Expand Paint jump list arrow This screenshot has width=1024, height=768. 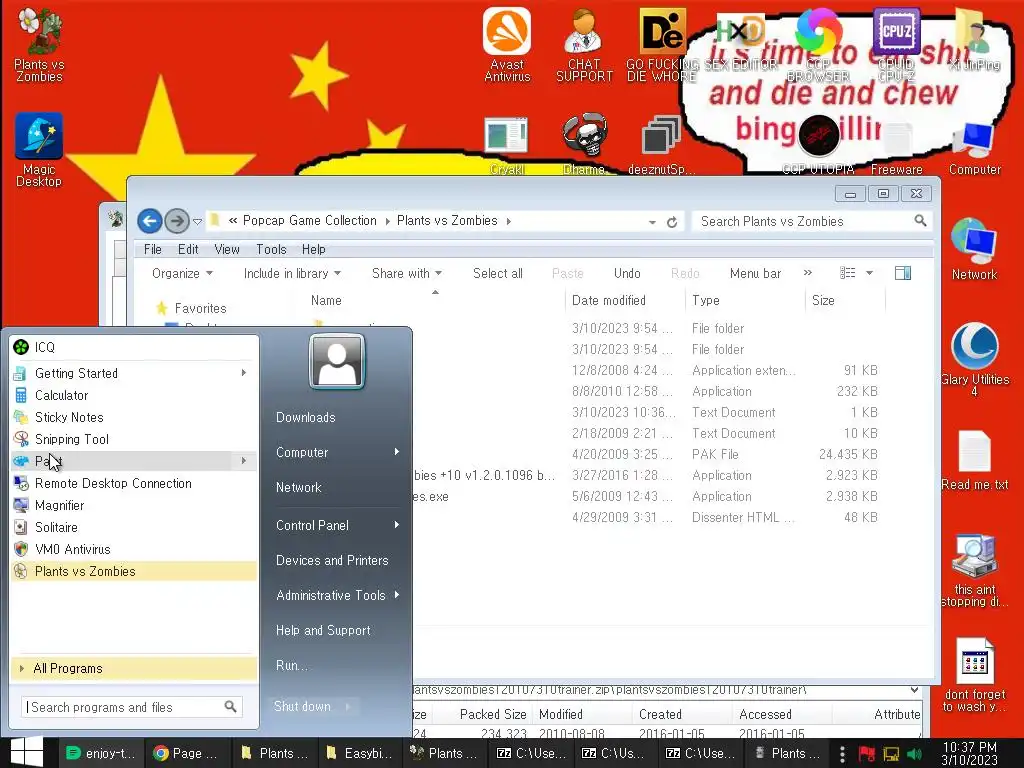(244, 461)
